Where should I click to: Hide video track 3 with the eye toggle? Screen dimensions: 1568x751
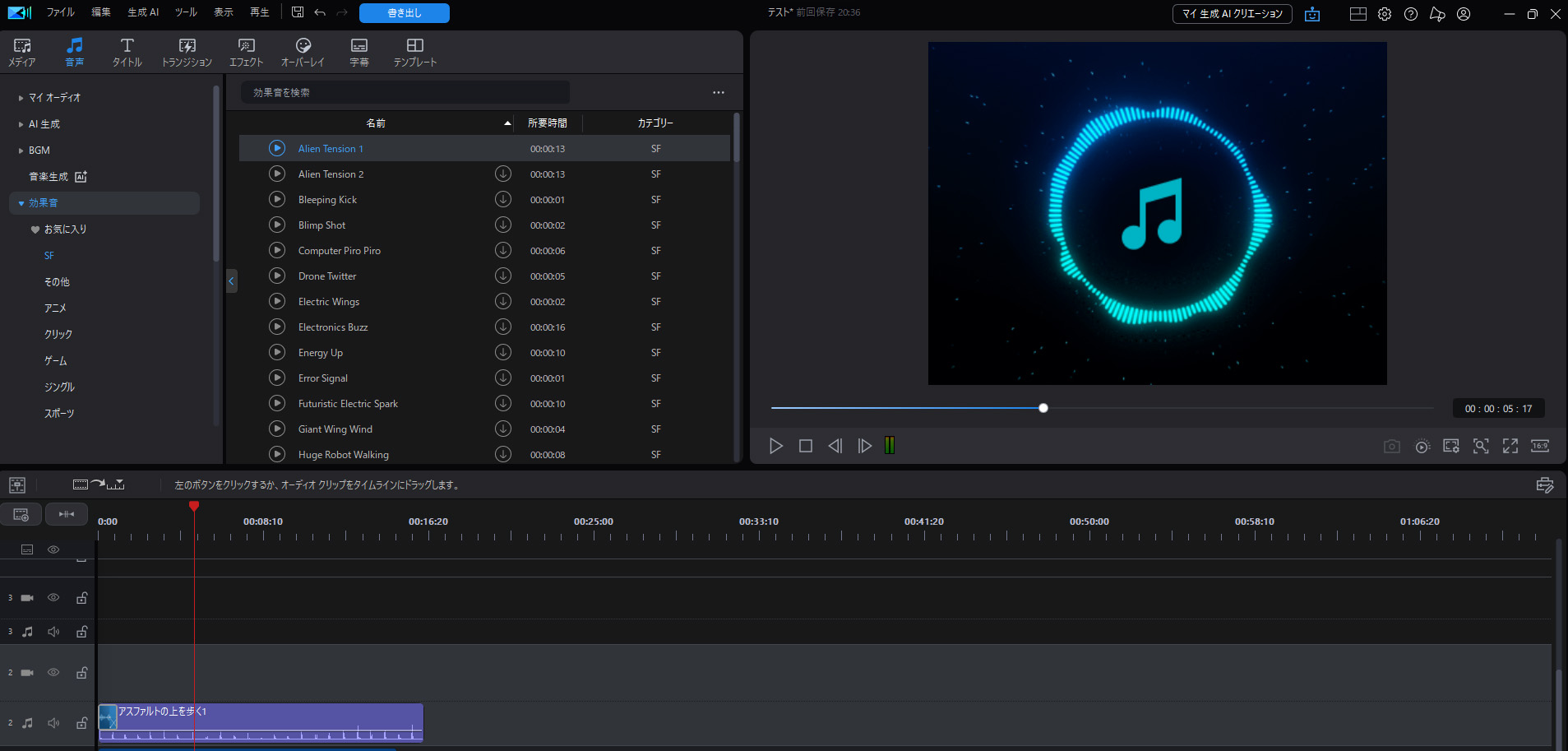pos(53,597)
